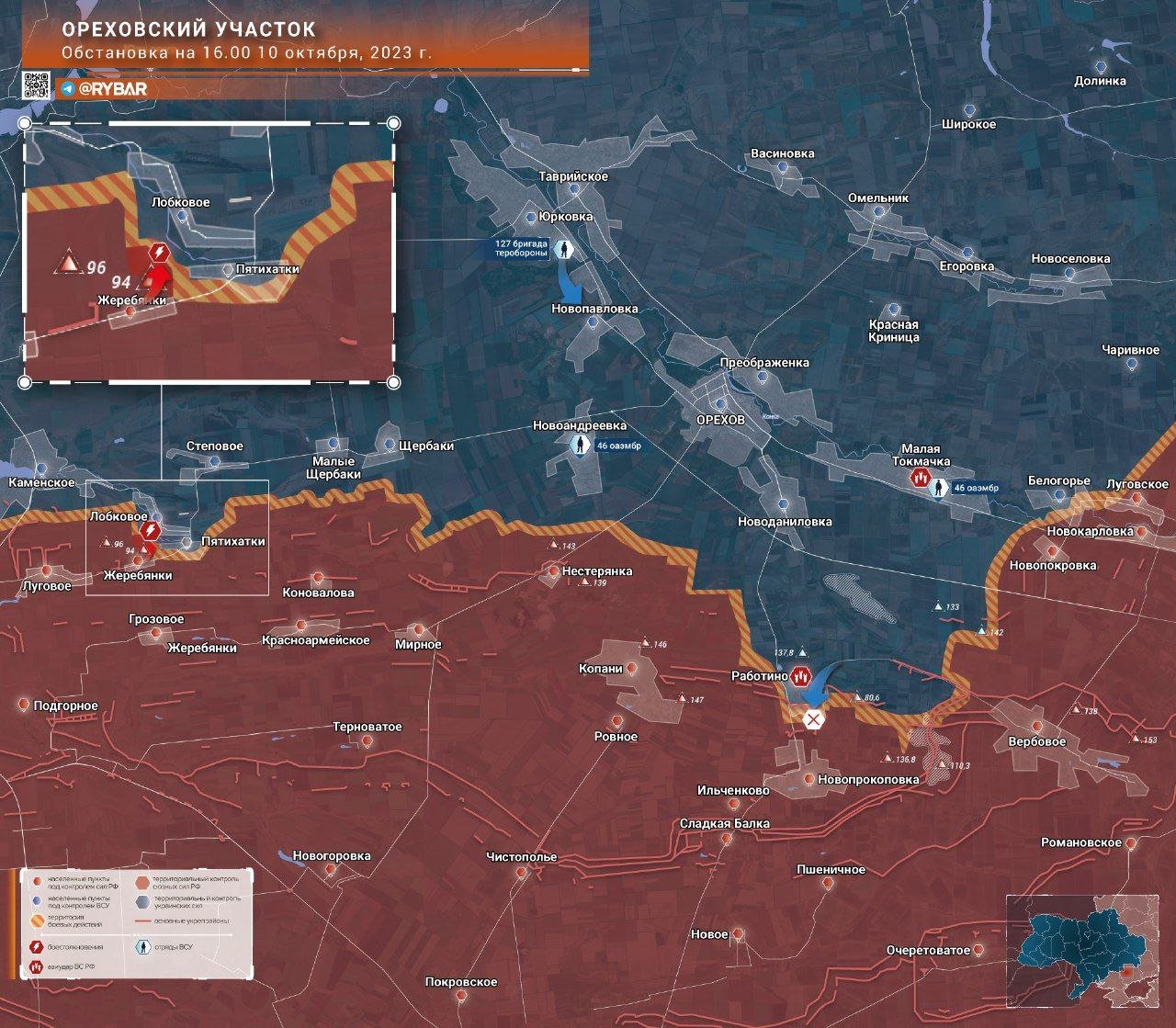Click the ОРЕХОВ city label
This screenshot has height=1028, width=1176.
click(x=720, y=420)
